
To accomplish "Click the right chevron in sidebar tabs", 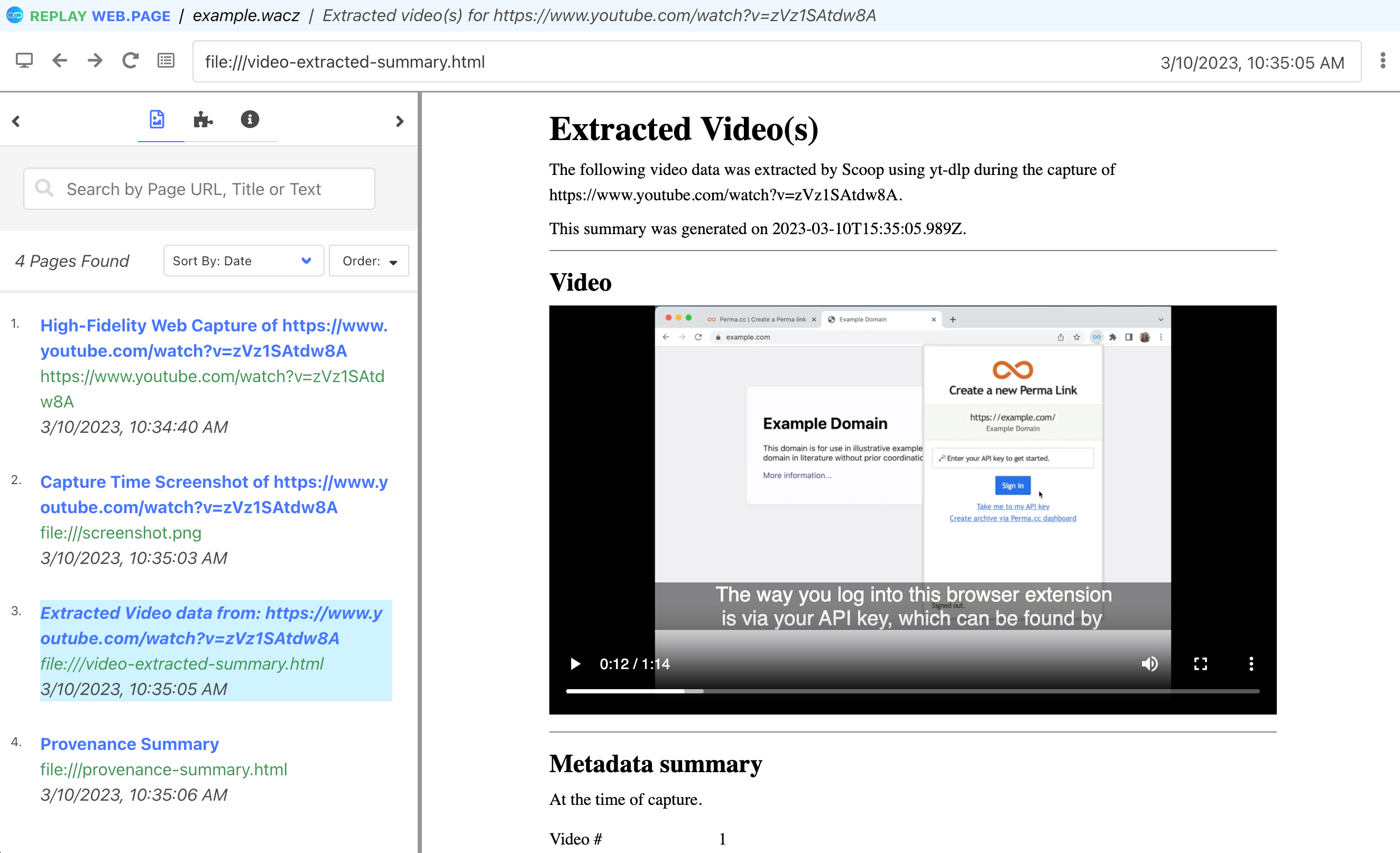I will (x=399, y=121).
